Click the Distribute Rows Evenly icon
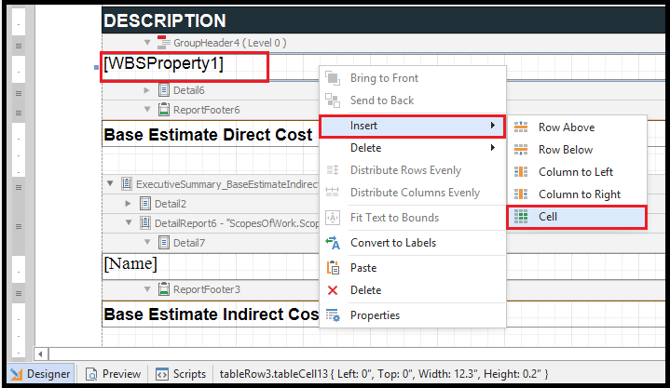The image size is (670, 388). (x=332, y=170)
